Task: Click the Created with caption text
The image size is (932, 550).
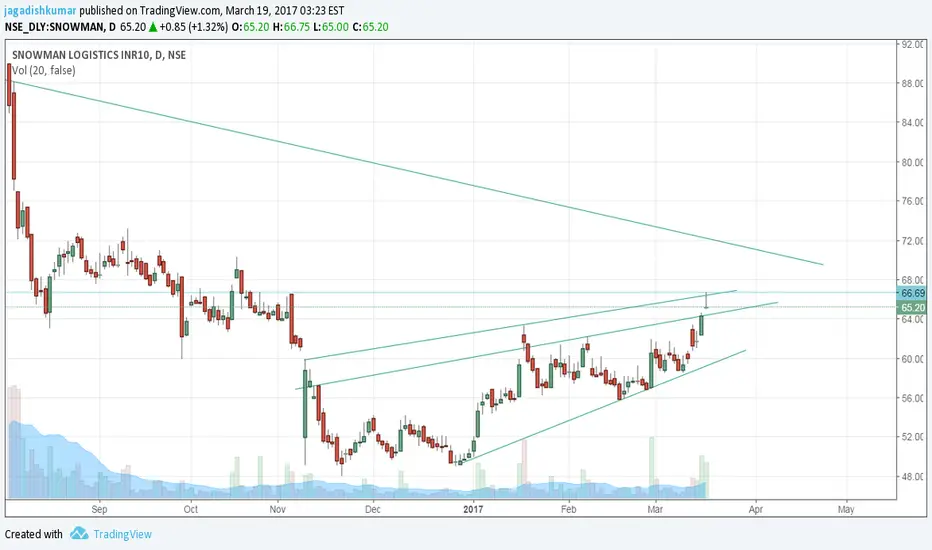Action: click(33, 534)
